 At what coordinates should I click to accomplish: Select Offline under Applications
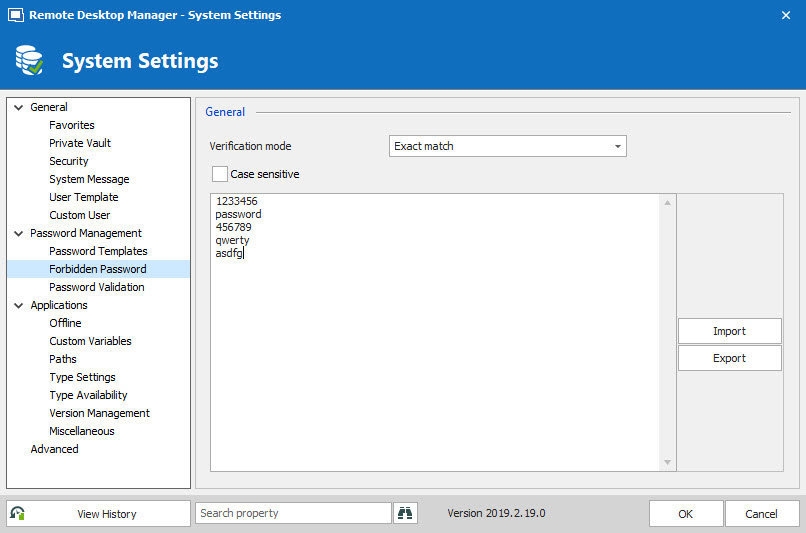click(65, 323)
